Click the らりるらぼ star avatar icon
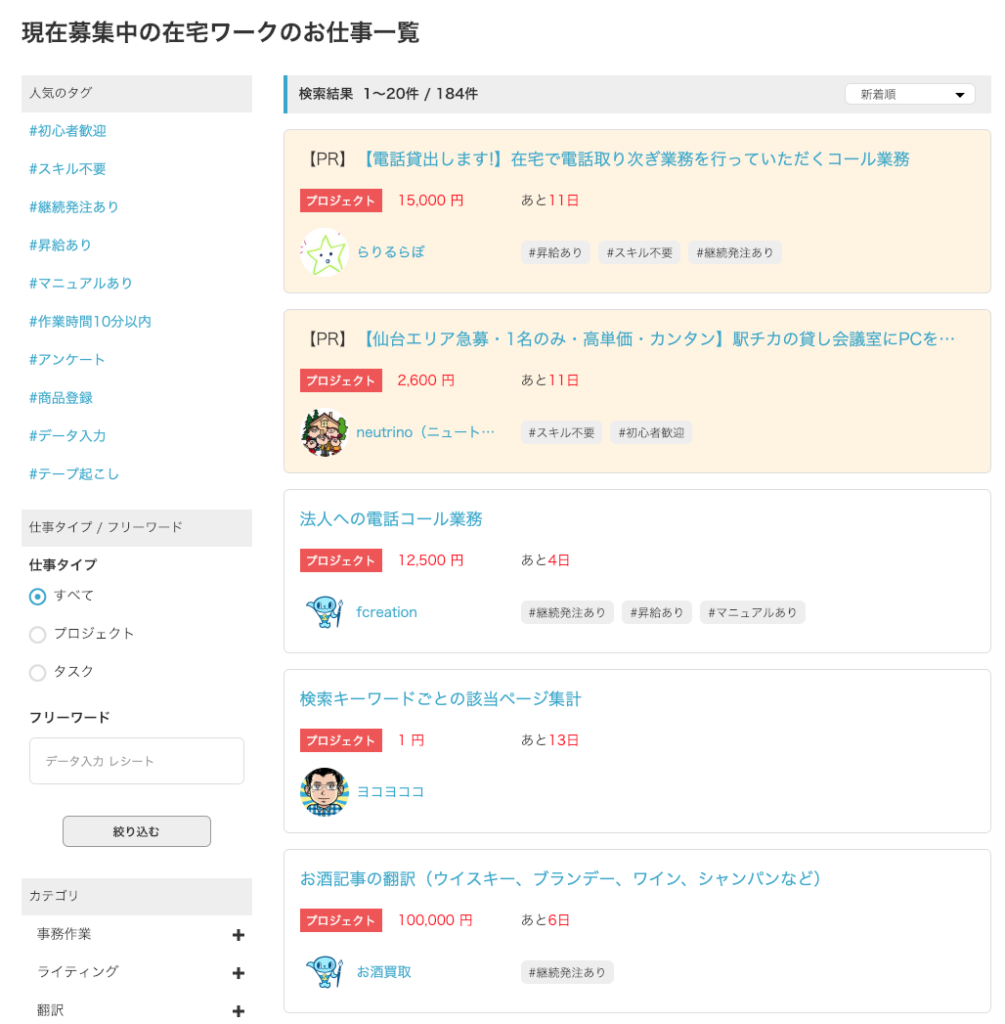 coord(323,253)
